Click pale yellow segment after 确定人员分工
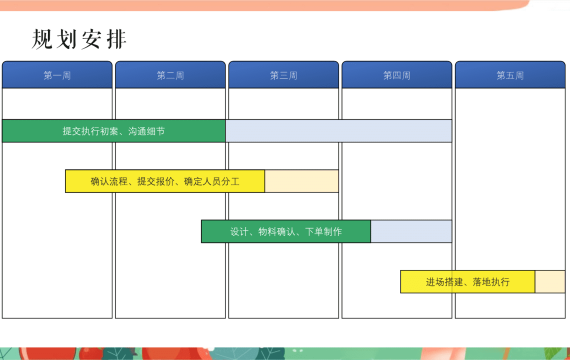570x360 pixels. click(x=301, y=181)
